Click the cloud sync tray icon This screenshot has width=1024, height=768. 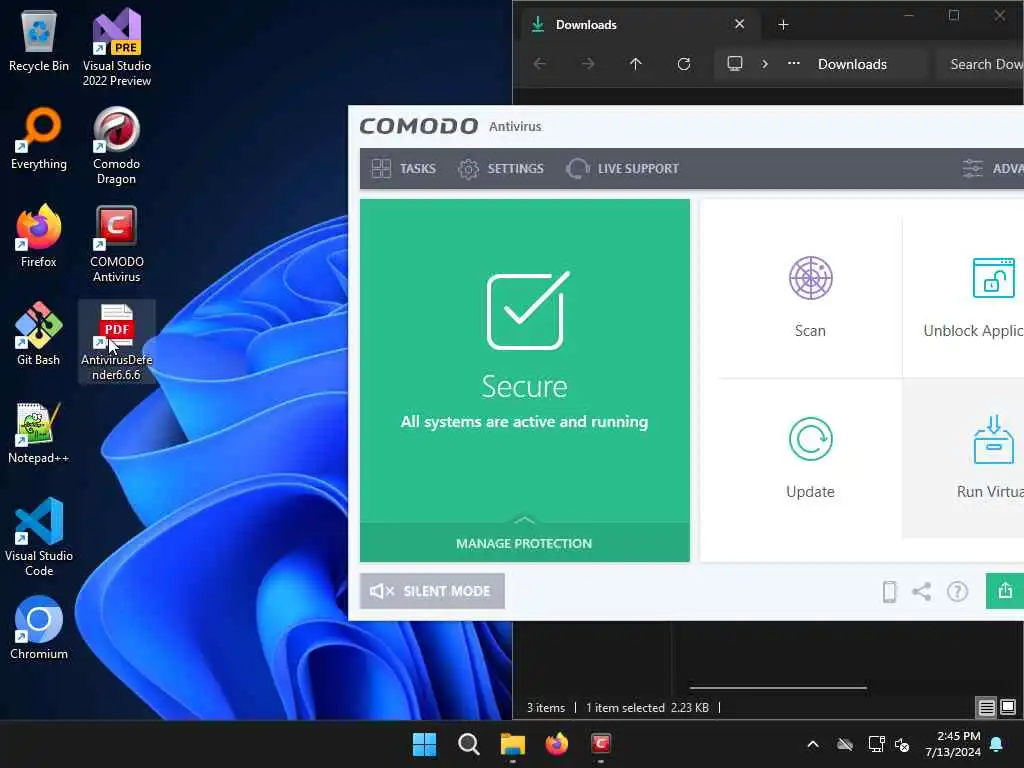(844, 744)
